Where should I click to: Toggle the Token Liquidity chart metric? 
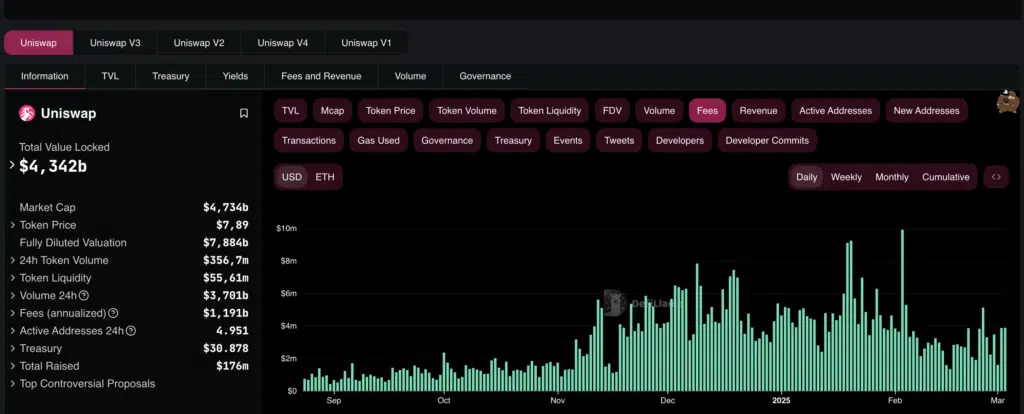click(550, 111)
